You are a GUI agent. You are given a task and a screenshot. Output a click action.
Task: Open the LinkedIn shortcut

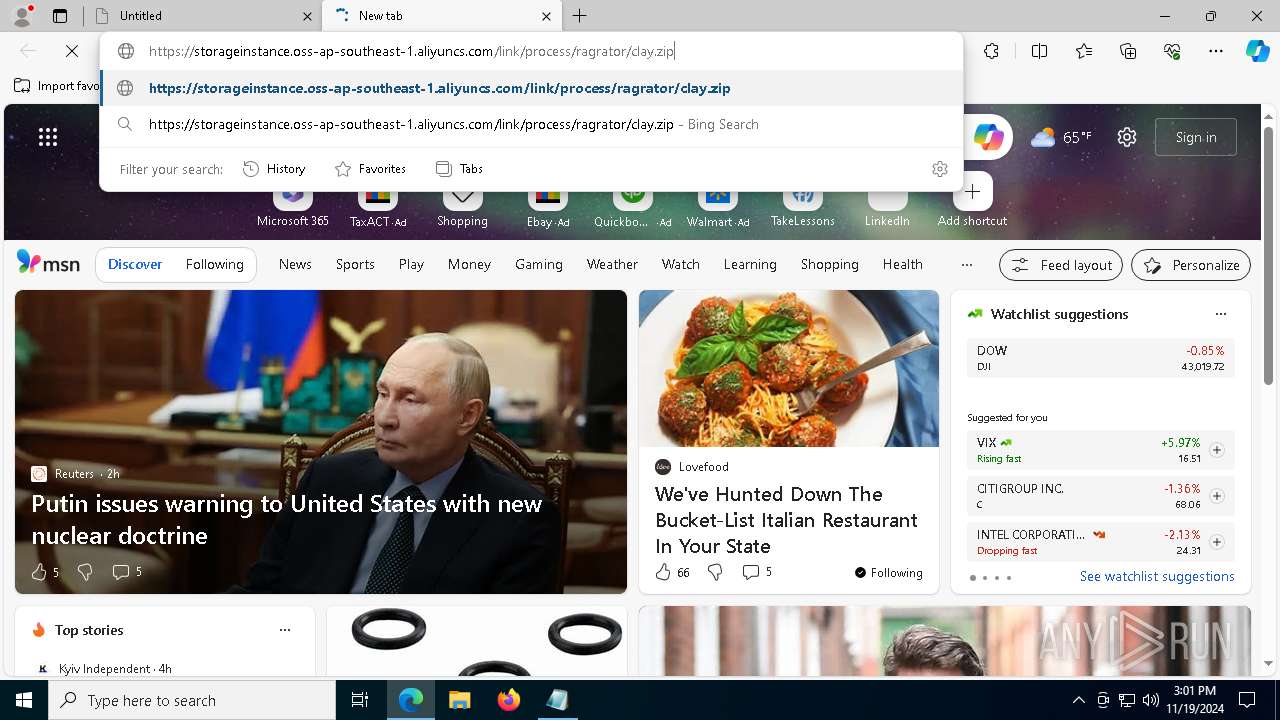[887, 205]
